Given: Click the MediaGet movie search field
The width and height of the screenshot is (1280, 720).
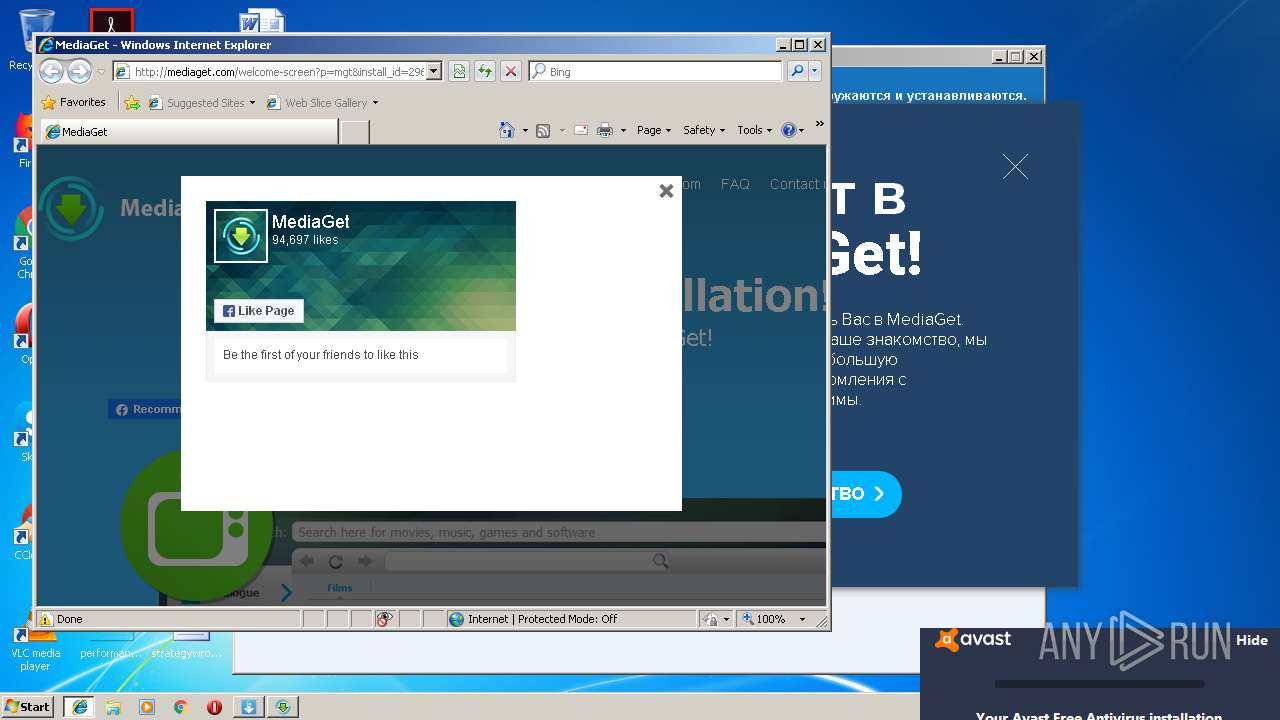Looking at the screenshot, I should coord(560,532).
